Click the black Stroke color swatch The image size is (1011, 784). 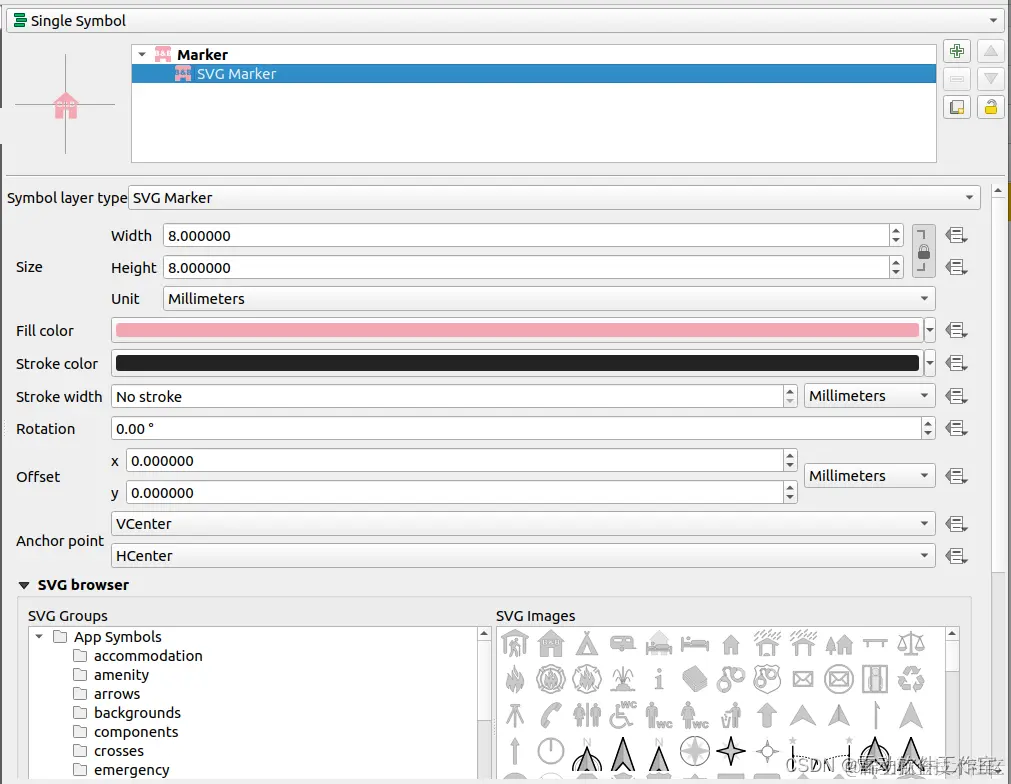[517, 364]
